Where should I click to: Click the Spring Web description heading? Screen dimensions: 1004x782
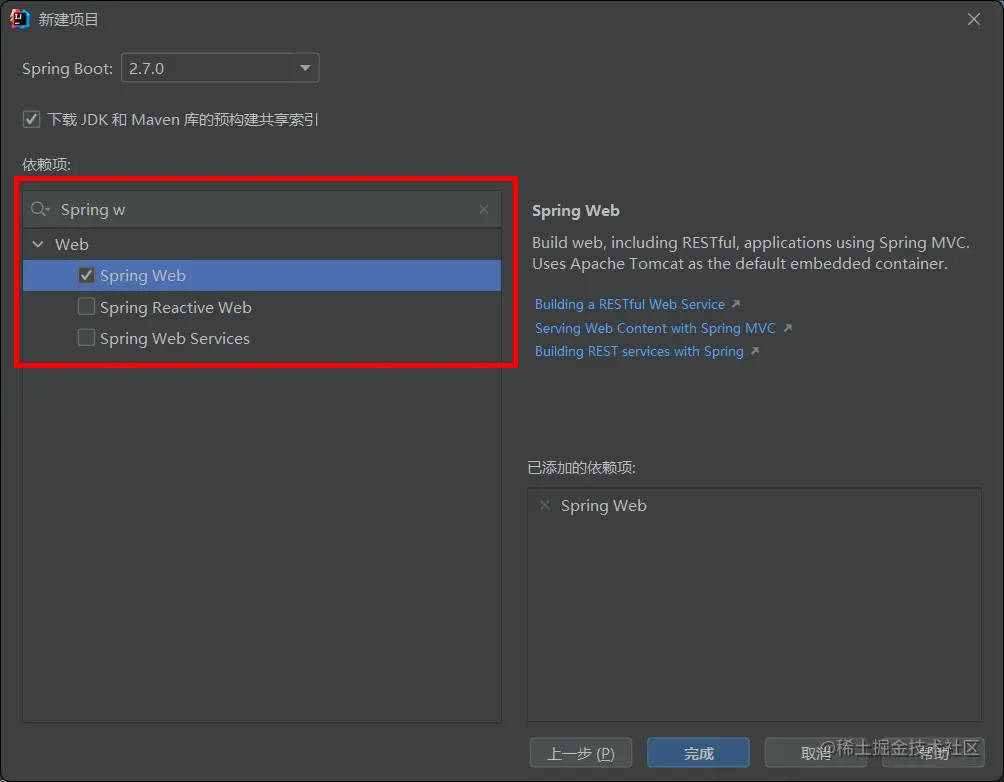click(576, 211)
